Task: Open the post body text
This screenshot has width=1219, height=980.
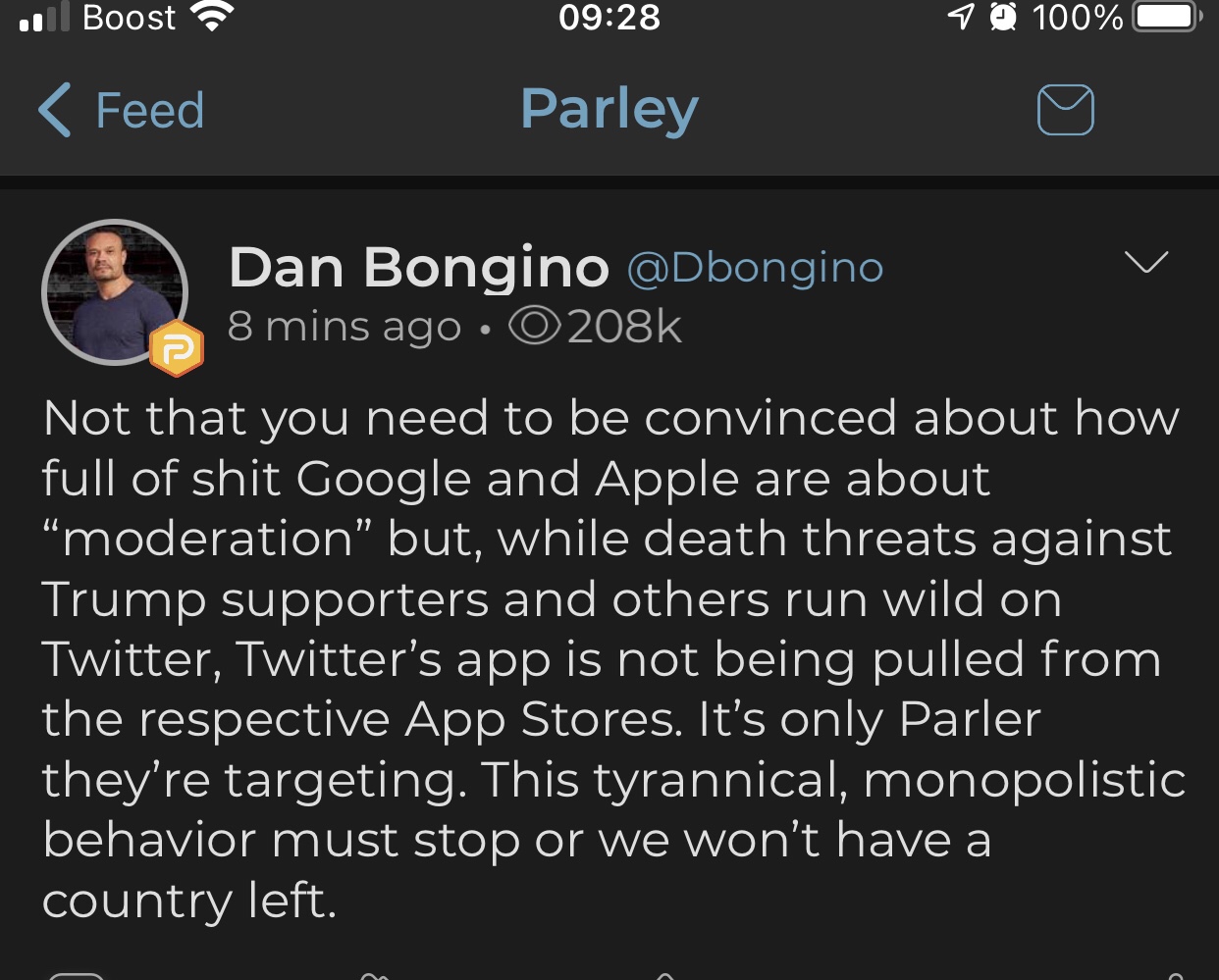Action: coord(609,657)
